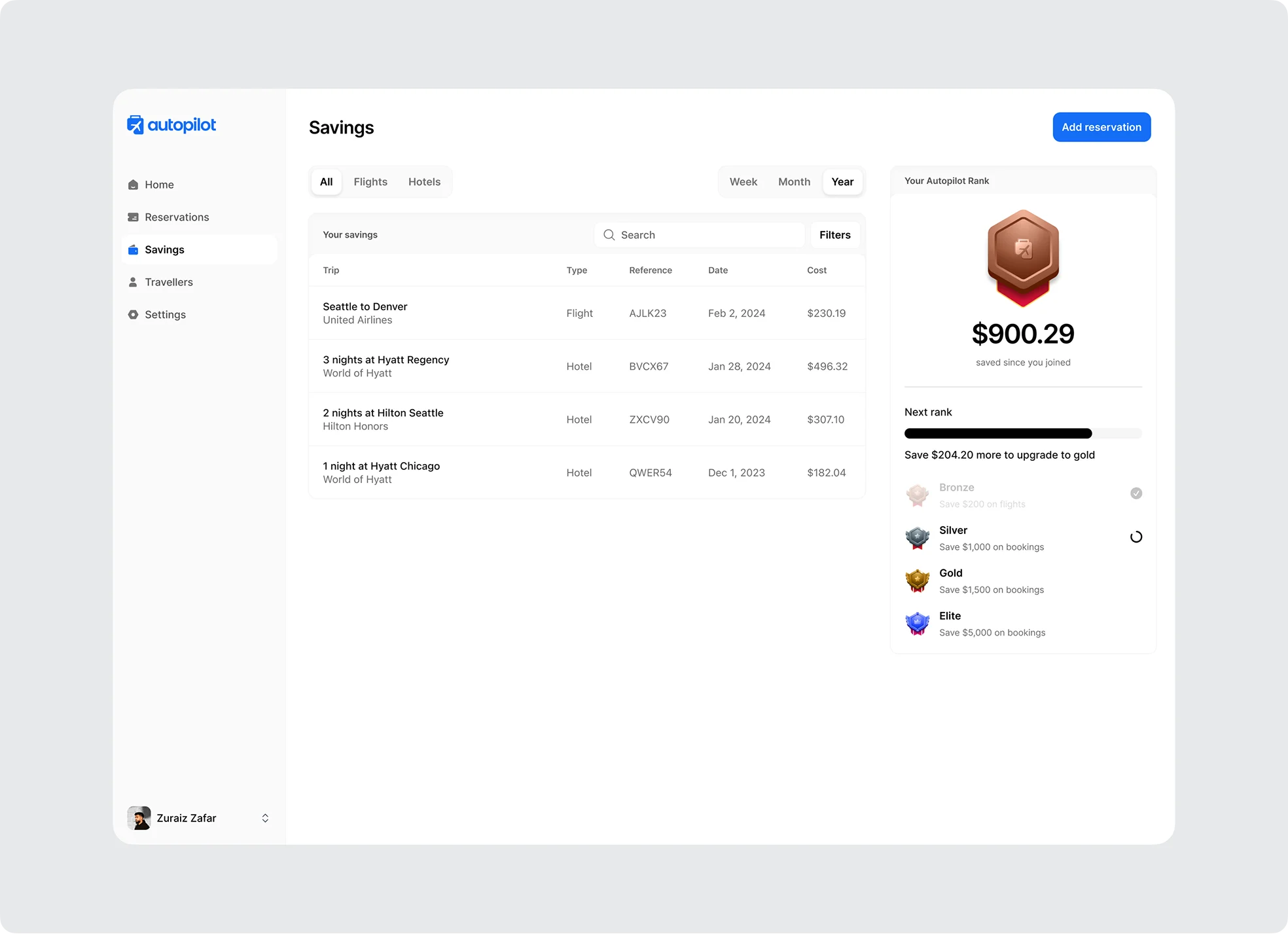Screen dimensions: 1288x934
Task: Click the Settings gear icon
Action: (133, 315)
